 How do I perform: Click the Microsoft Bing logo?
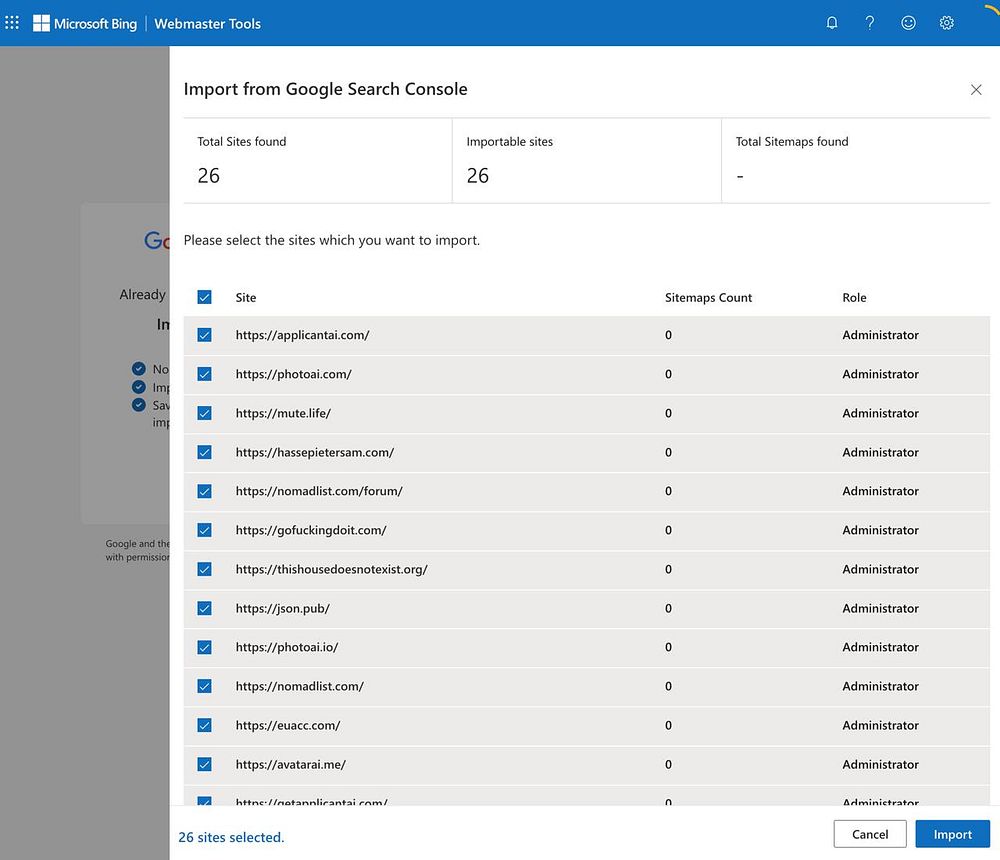click(85, 23)
